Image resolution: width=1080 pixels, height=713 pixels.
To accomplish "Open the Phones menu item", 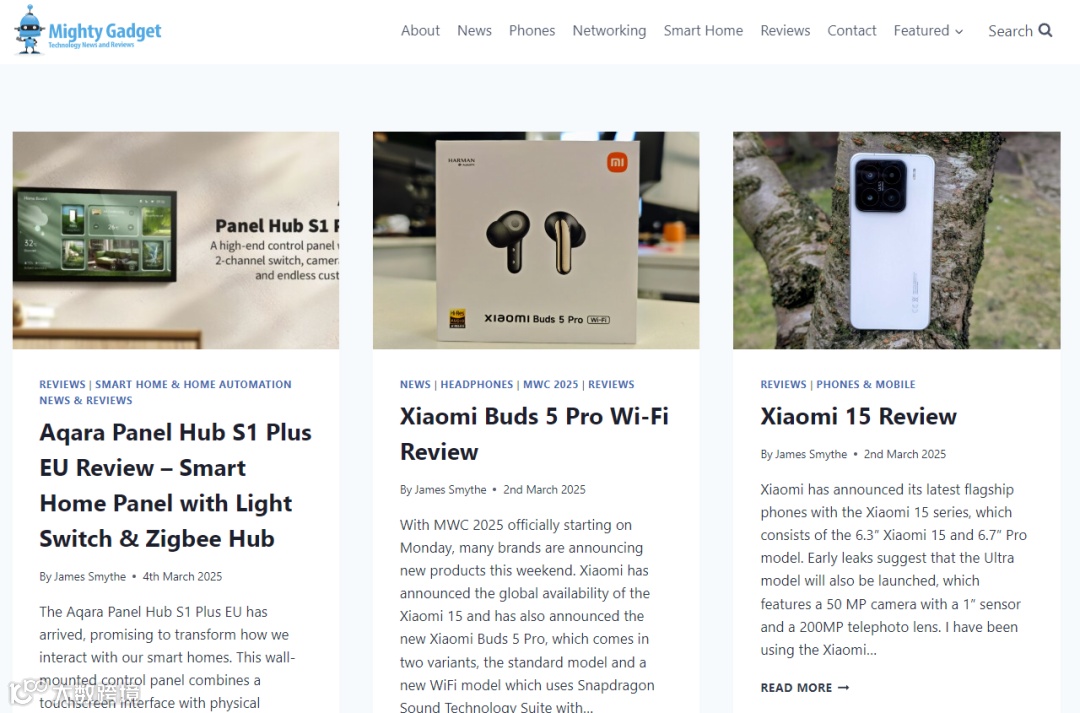I will click(532, 30).
